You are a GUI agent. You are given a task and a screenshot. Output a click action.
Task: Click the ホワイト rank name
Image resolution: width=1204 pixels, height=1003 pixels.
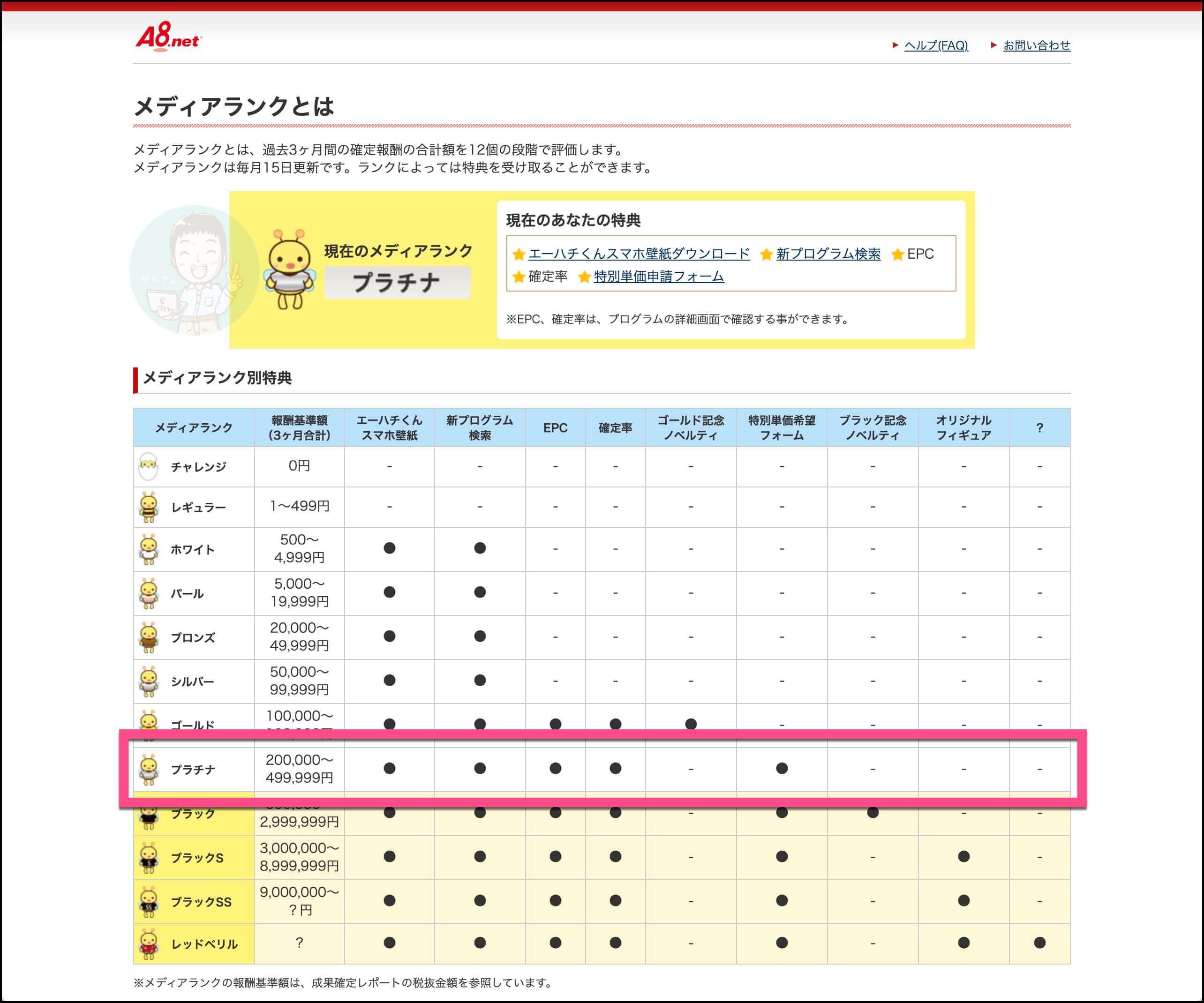(x=193, y=550)
